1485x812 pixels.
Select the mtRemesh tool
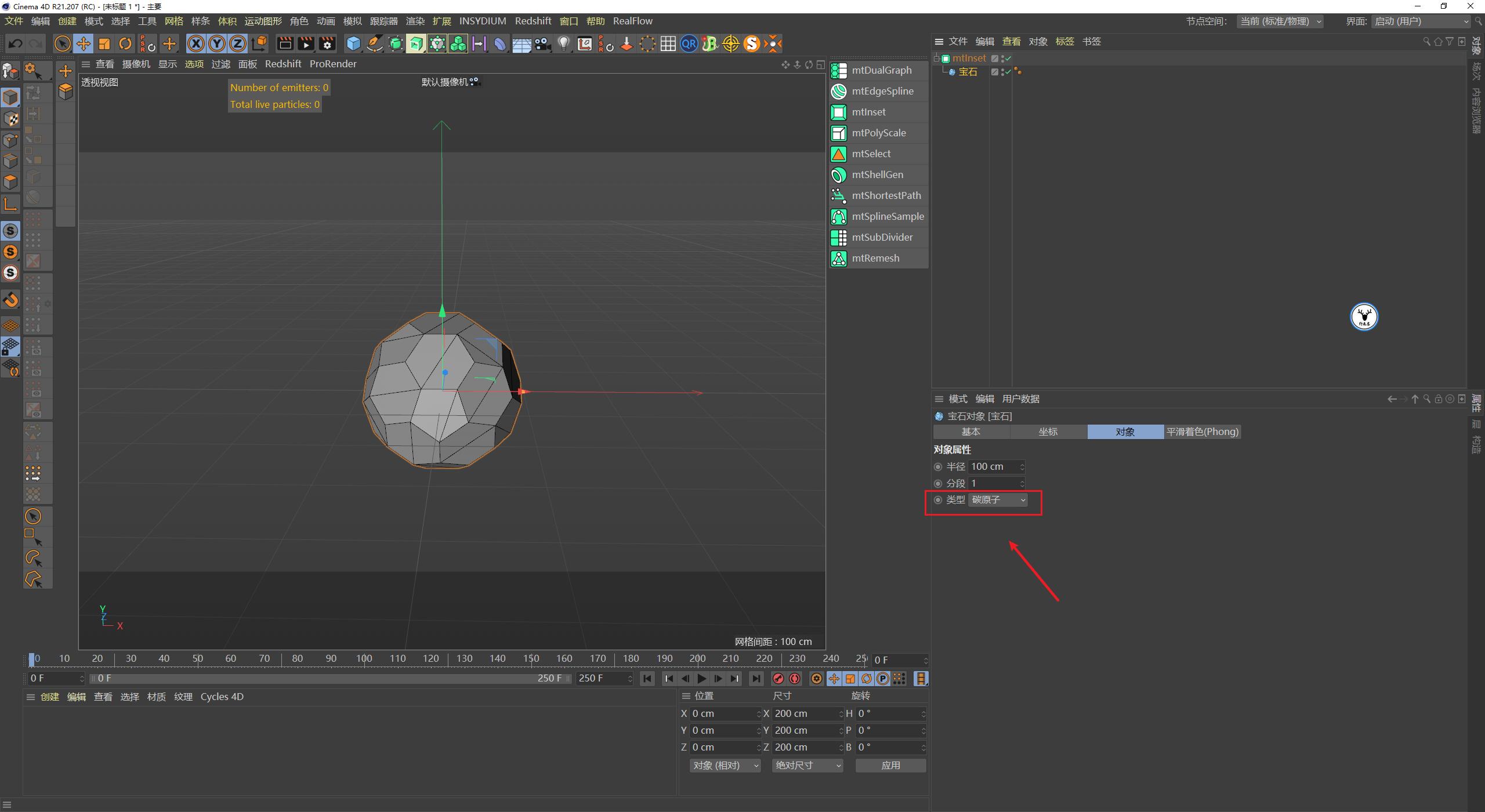[x=875, y=258]
